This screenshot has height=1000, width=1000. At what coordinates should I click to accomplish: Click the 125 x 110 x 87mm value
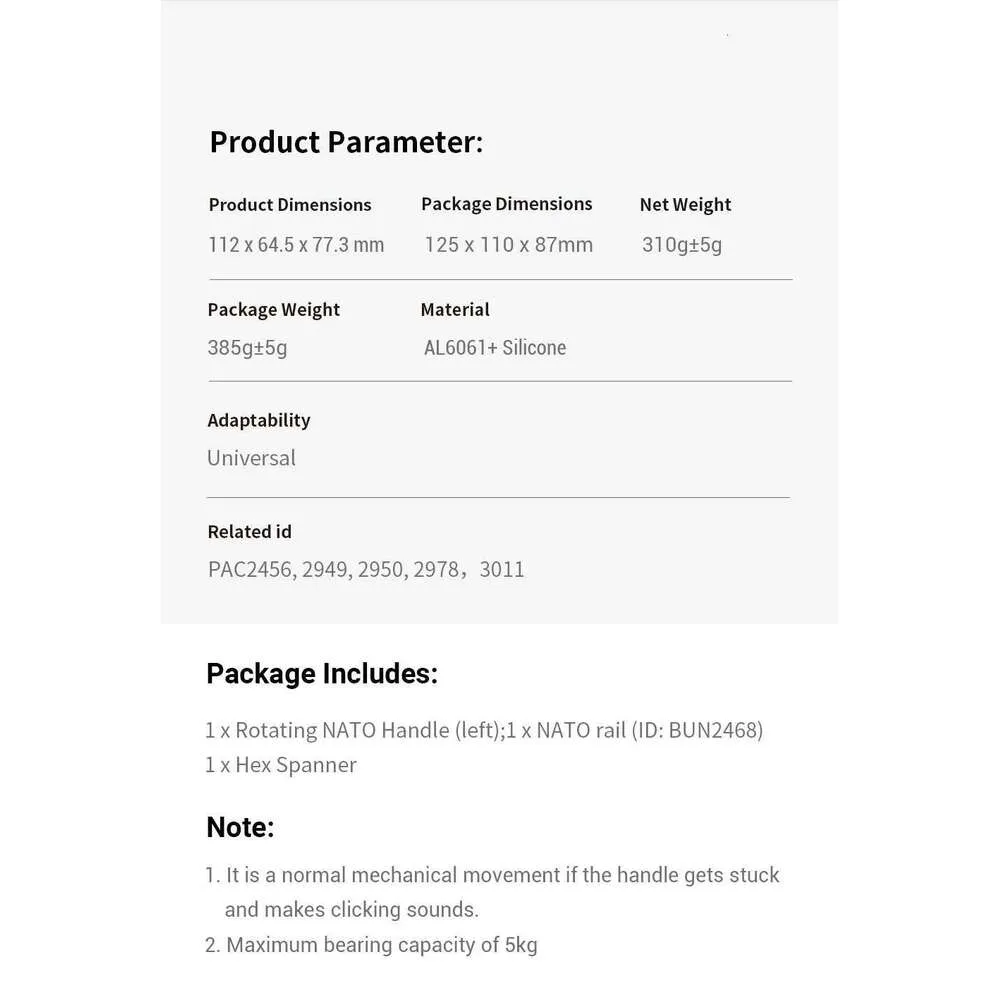coord(509,245)
